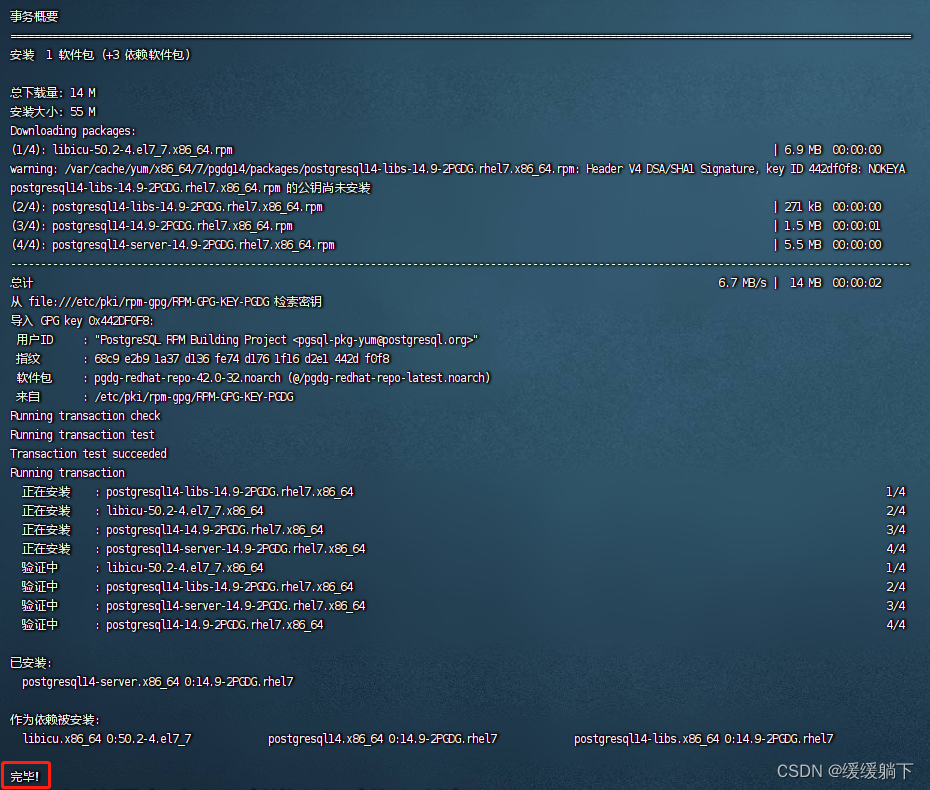Select '正在安装' row for postgresql14-14.9-2PGDG.rhel7.x86_64
This screenshot has width=930, height=790.
point(464,530)
